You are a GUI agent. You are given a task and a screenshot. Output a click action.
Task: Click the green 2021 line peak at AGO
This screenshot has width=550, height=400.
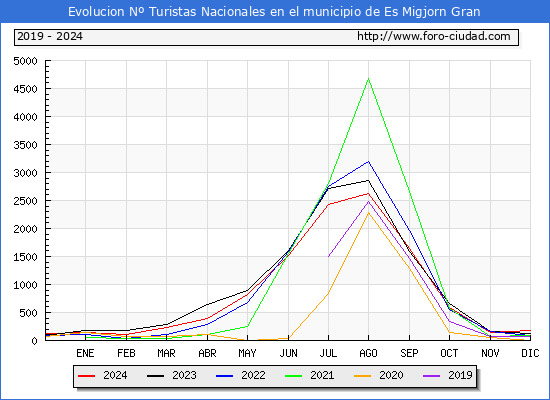(368, 79)
